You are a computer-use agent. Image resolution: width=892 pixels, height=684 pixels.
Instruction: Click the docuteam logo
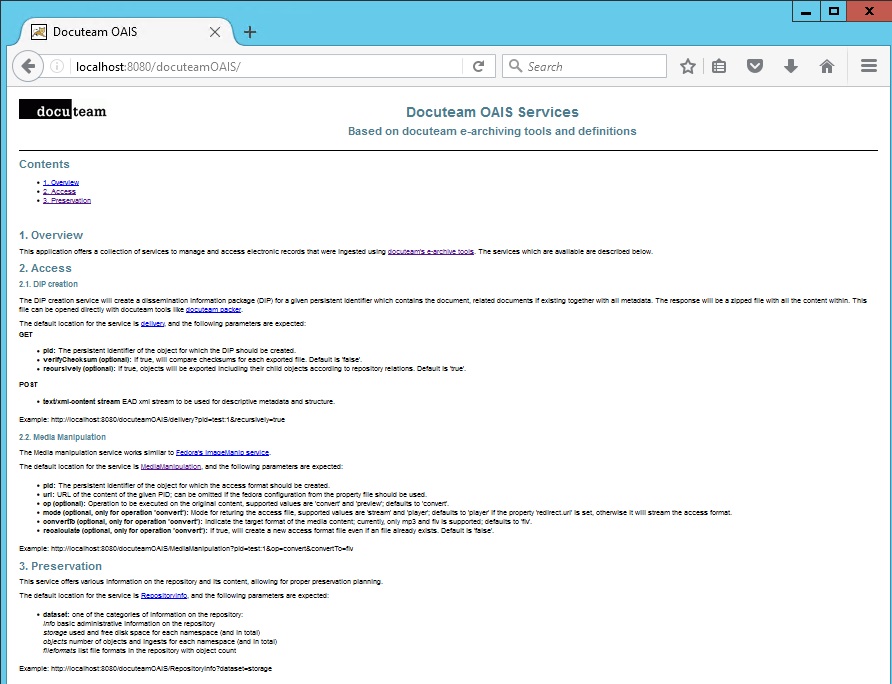pyautogui.click(x=63, y=110)
